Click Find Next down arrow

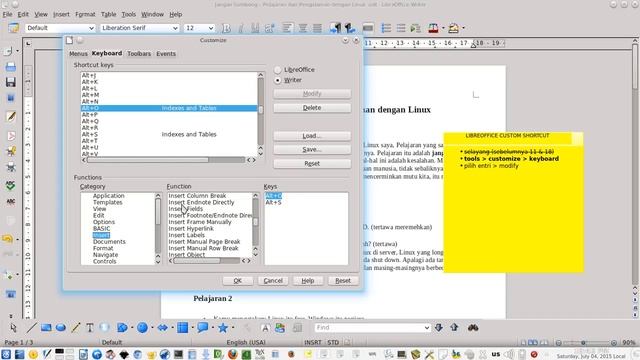[x=439, y=327]
